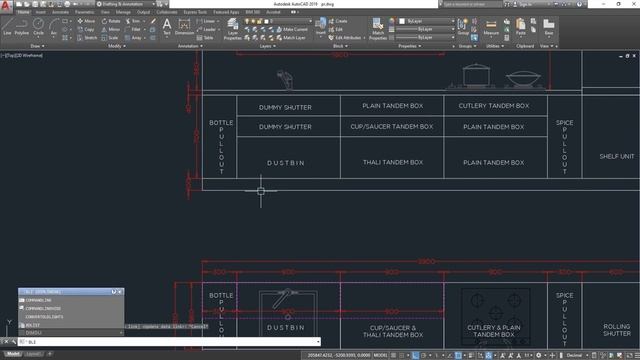
Task: Activate the Stretch command
Action: (87, 38)
